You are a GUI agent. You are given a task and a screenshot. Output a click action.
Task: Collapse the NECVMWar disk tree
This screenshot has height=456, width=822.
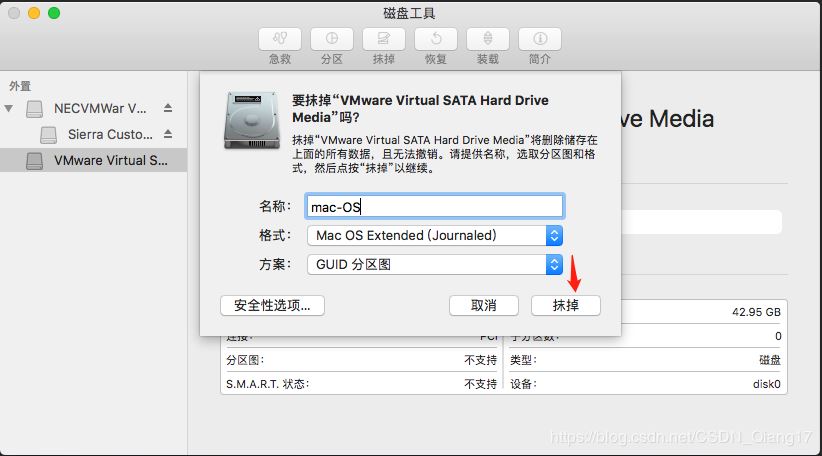[10, 108]
